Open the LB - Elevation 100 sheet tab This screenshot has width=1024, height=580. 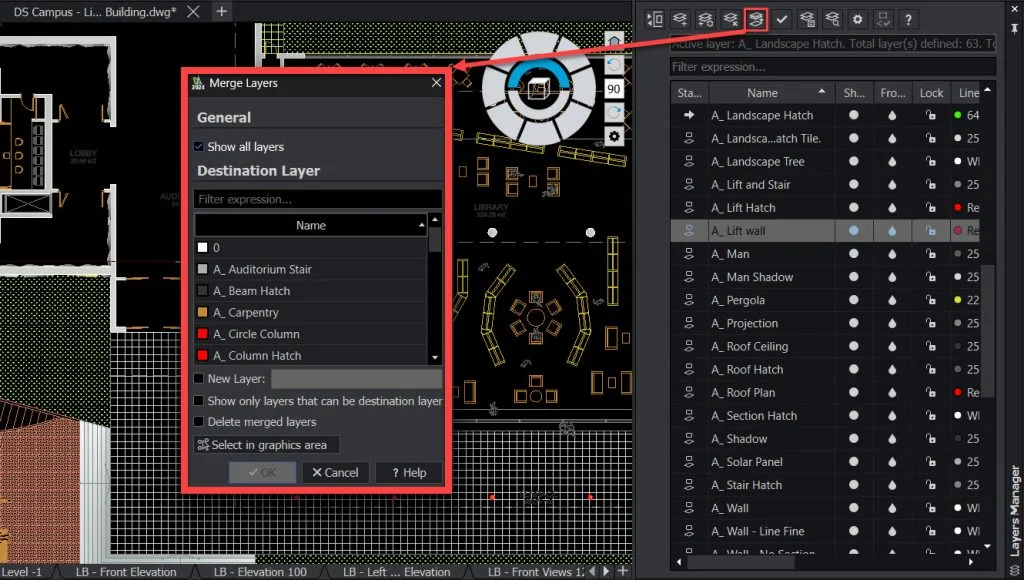[260, 572]
